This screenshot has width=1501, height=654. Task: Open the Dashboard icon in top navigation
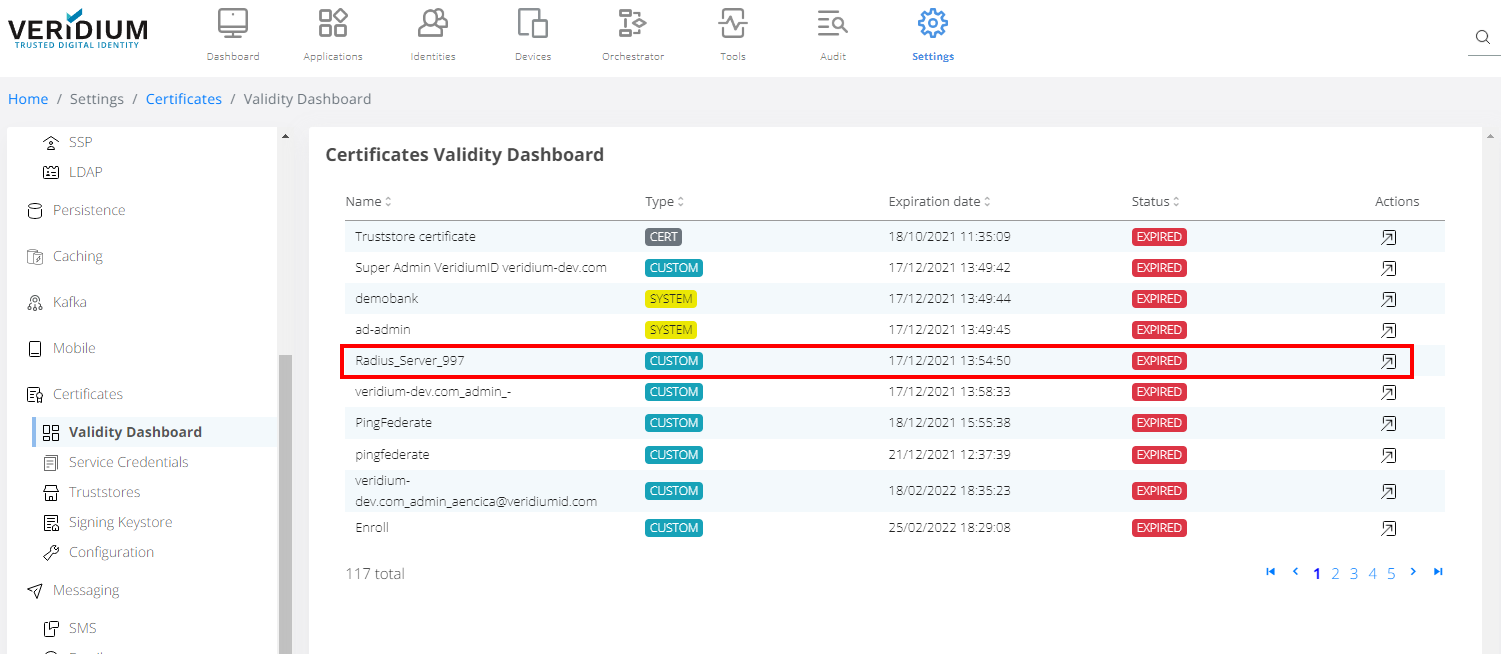(233, 23)
